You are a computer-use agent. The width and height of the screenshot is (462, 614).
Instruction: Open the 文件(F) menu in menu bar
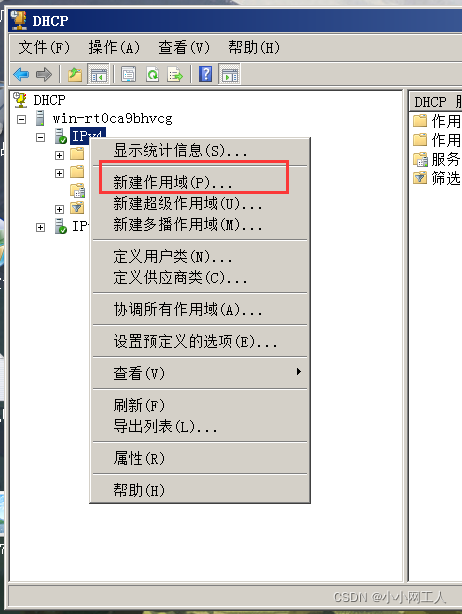coord(44,47)
